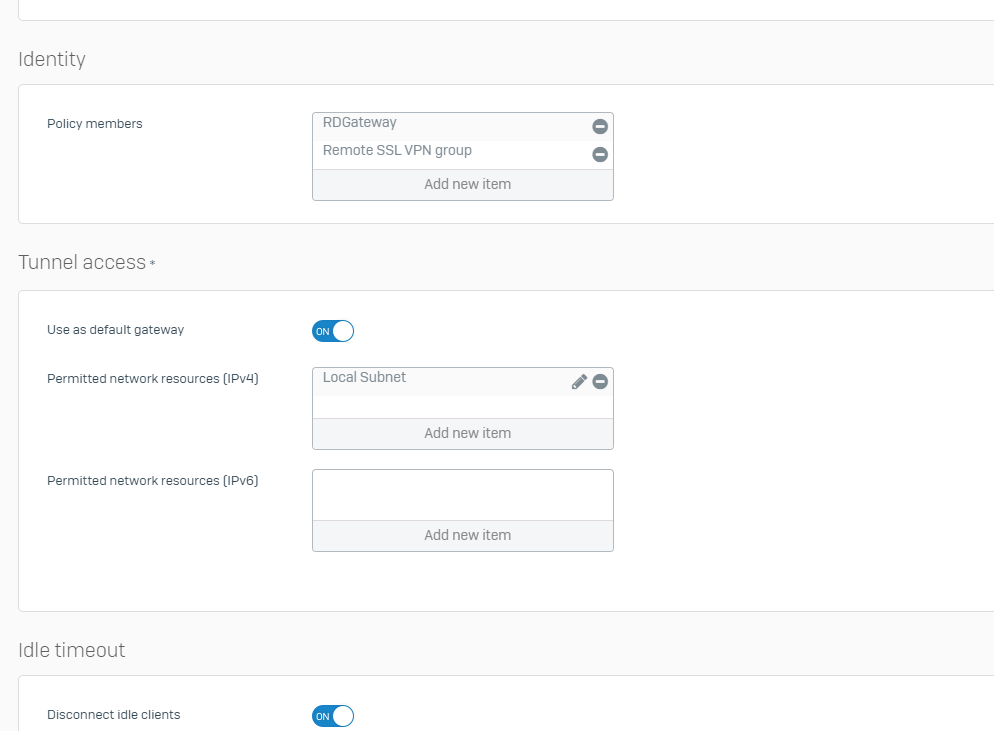Remove Local Subnet from IPv4 resources

600,382
